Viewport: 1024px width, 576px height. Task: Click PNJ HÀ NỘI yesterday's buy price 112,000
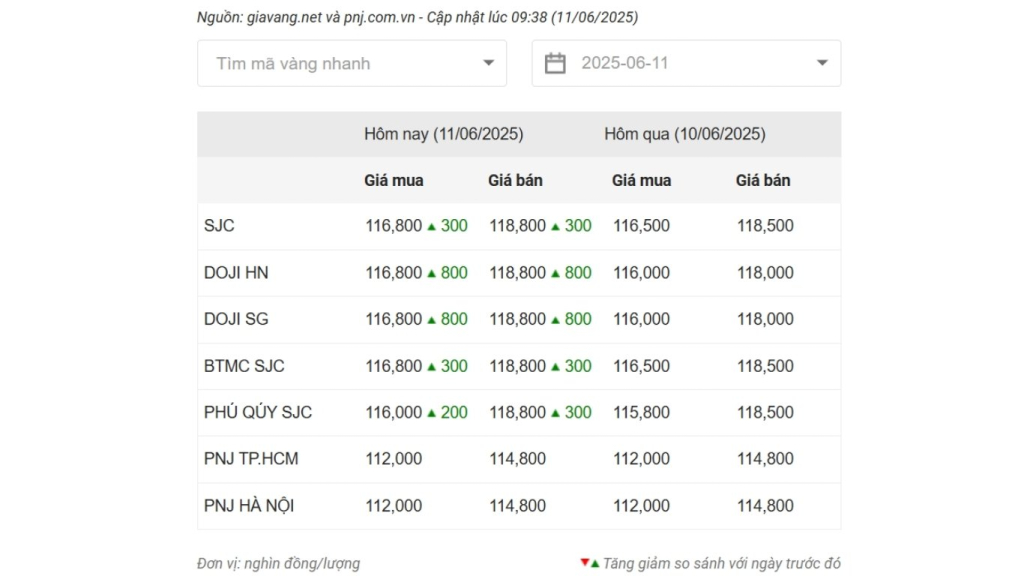(641, 506)
